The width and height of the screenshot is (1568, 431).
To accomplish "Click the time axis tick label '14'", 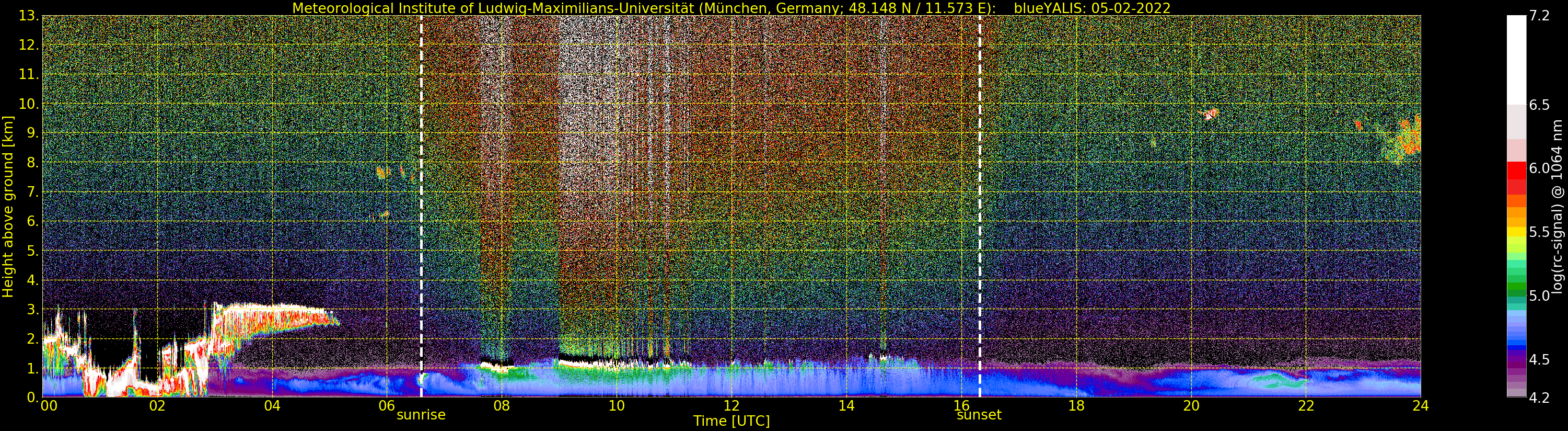I will click(x=846, y=405).
